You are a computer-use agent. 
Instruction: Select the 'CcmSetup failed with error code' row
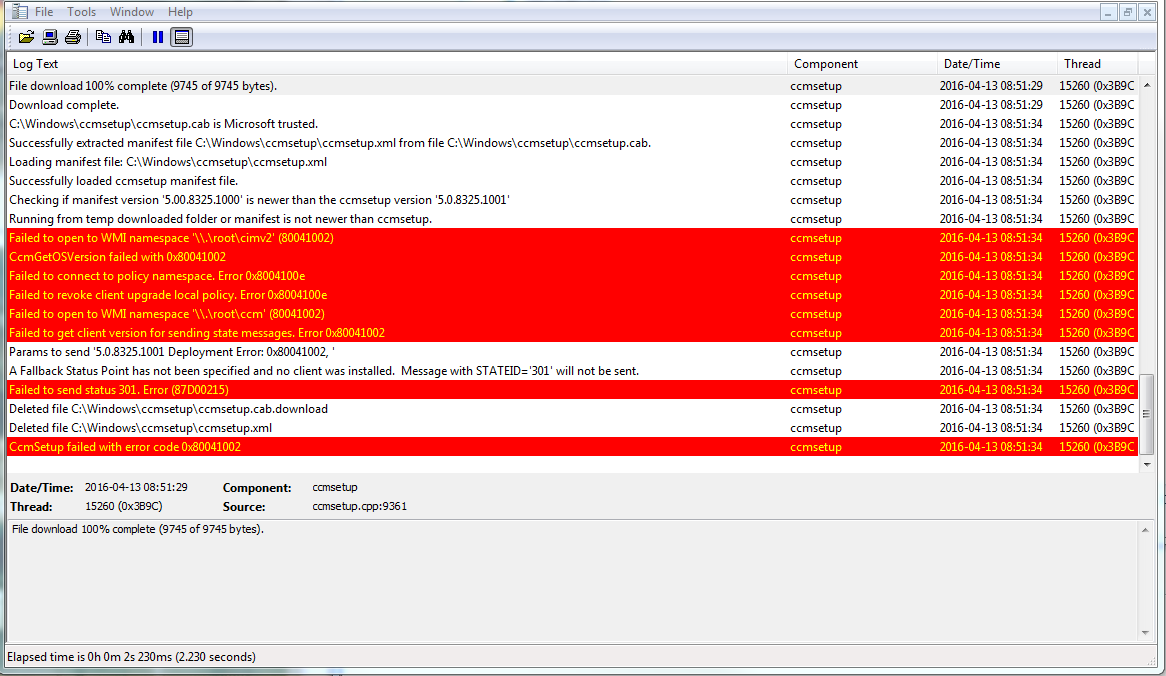point(400,447)
